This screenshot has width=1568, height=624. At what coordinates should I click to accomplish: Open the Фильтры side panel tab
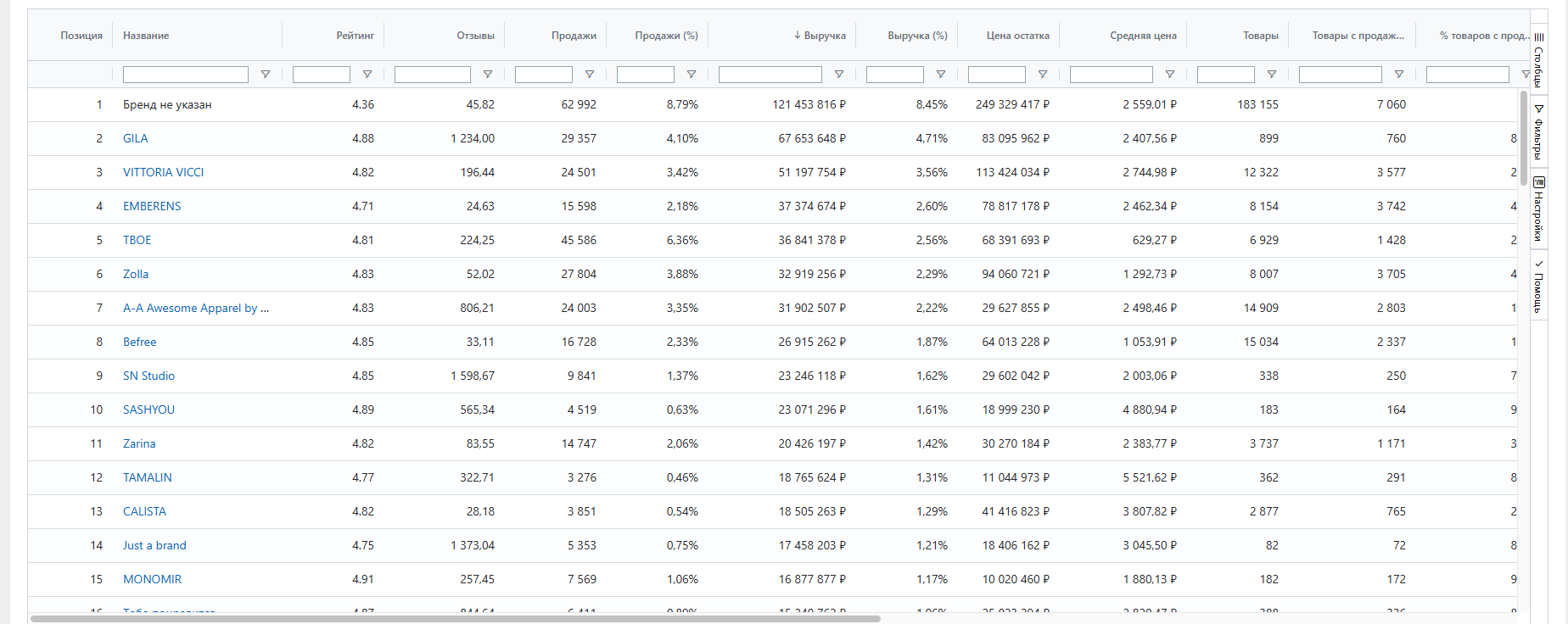(x=1538, y=132)
